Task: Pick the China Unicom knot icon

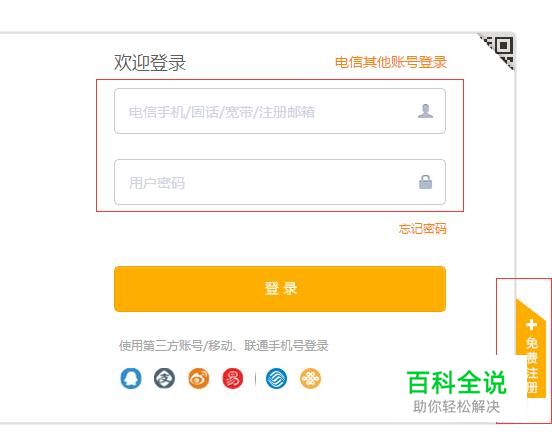Action: click(310, 378)
